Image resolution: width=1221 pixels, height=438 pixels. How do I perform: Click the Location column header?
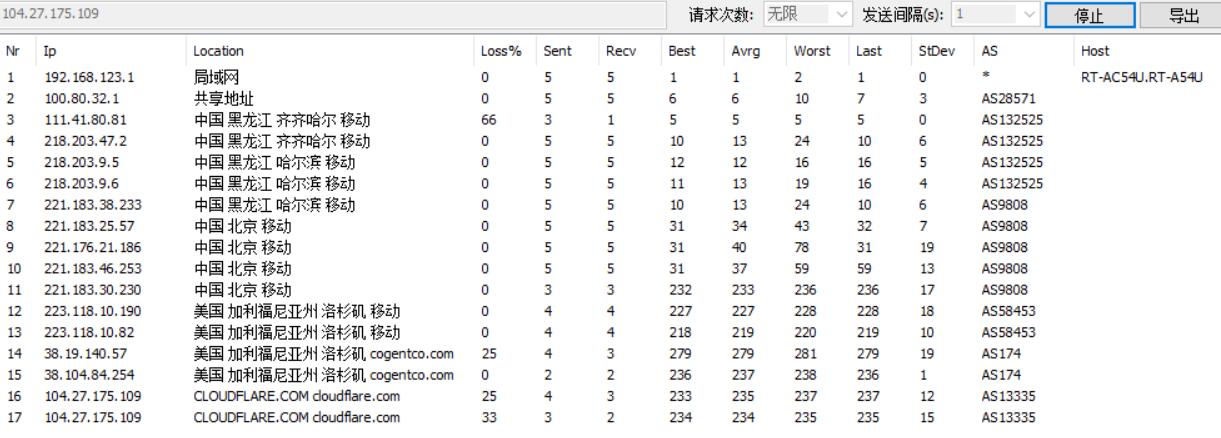pos(217,50)
